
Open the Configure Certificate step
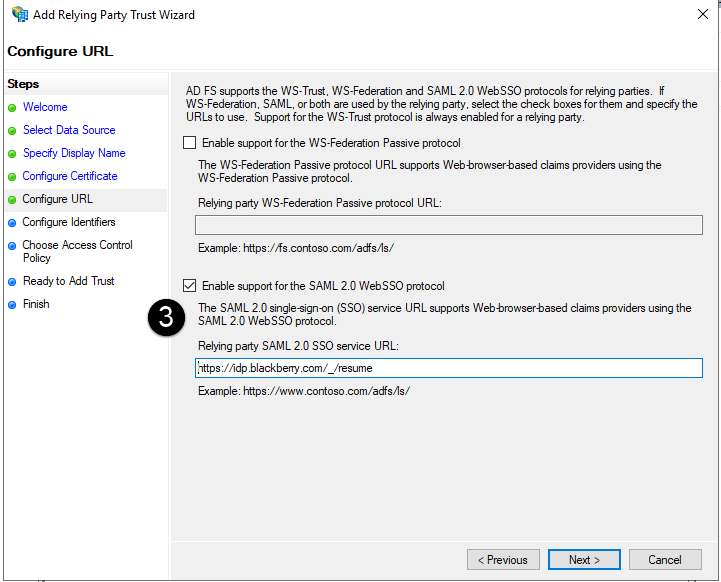pos(70,176)
